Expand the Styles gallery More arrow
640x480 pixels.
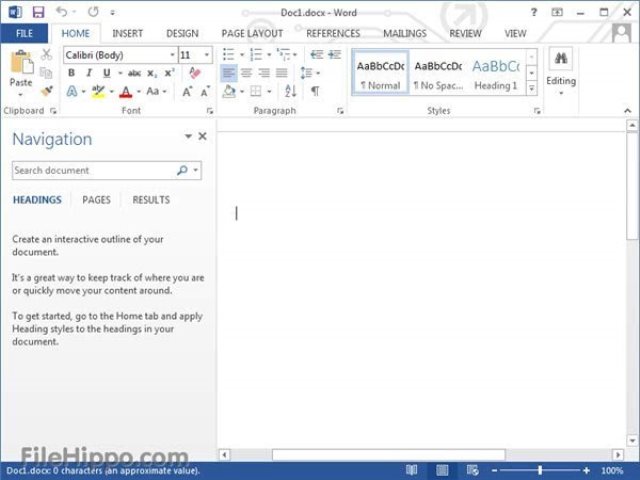(532, 87)
